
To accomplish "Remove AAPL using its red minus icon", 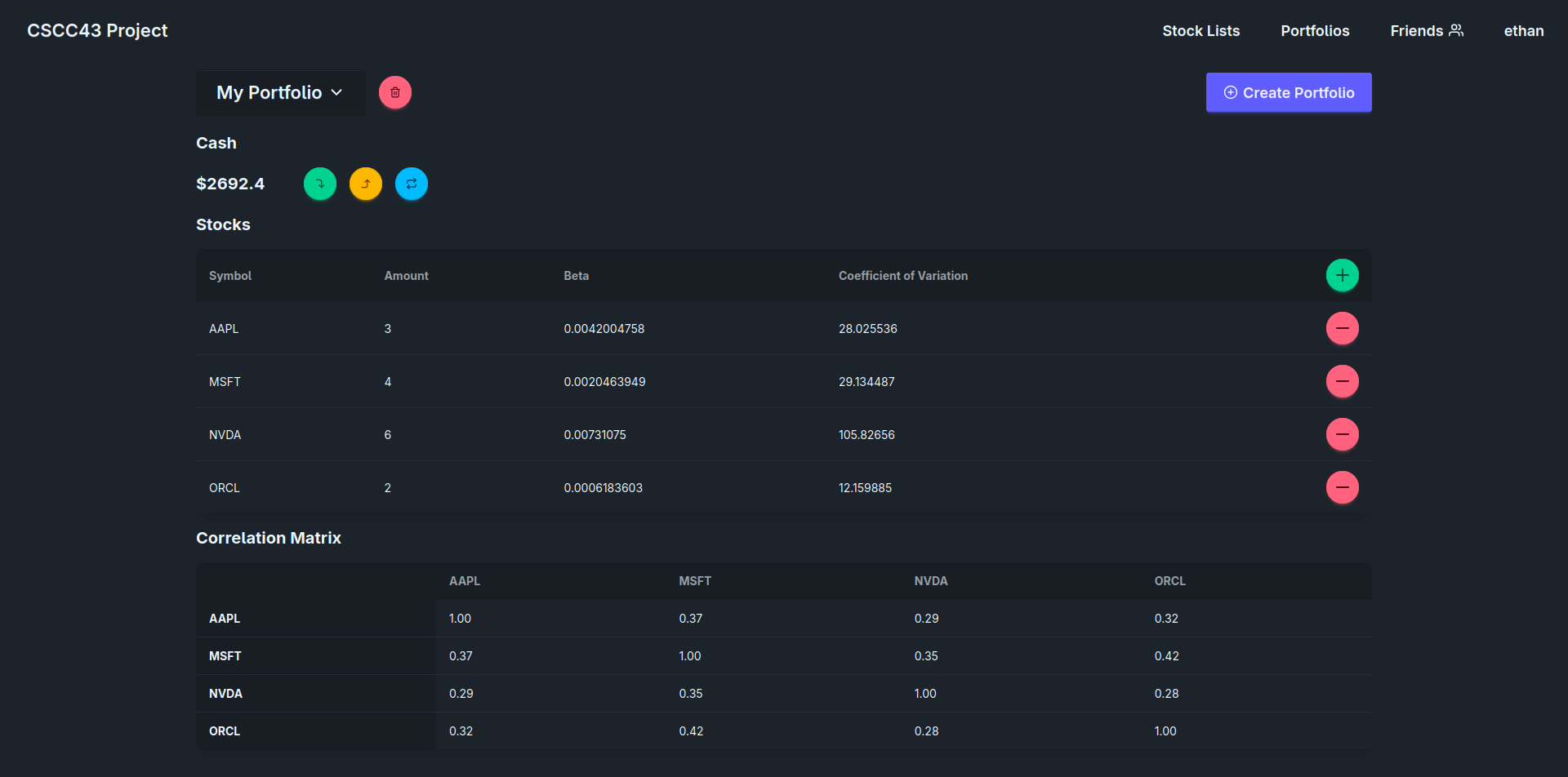I will point(1342,328).
